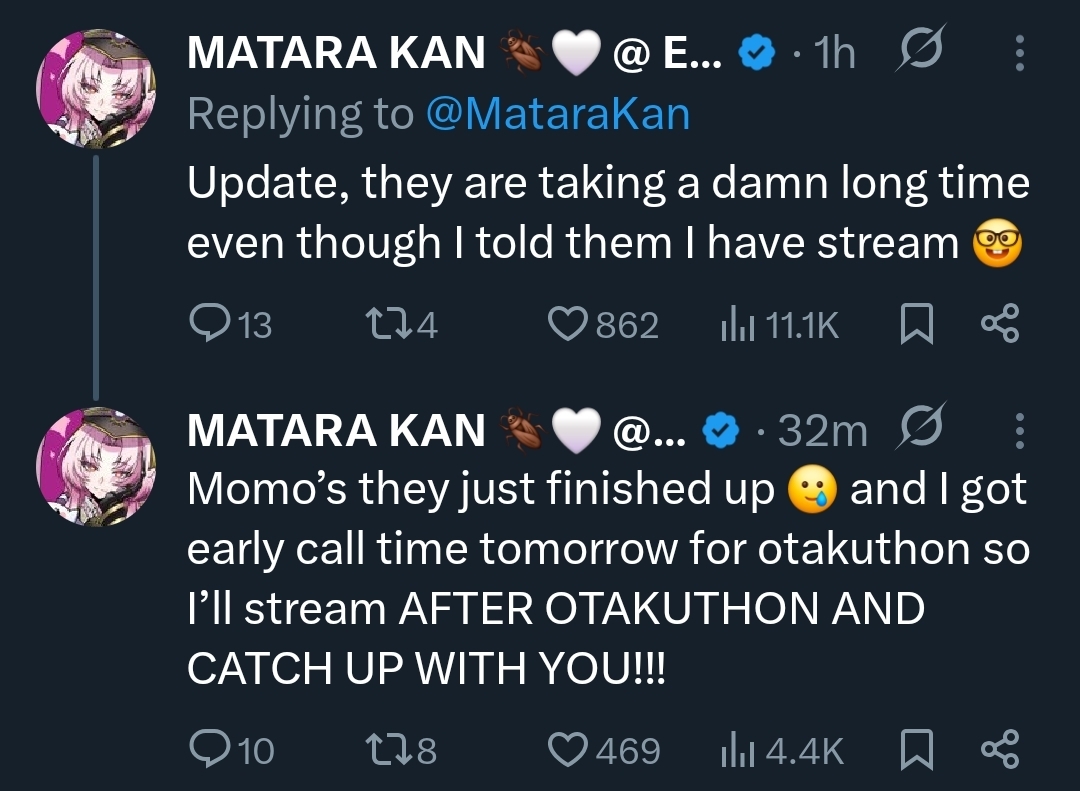
Task: Open the @MataraKan mention link
Action: [x=557, y=115]
